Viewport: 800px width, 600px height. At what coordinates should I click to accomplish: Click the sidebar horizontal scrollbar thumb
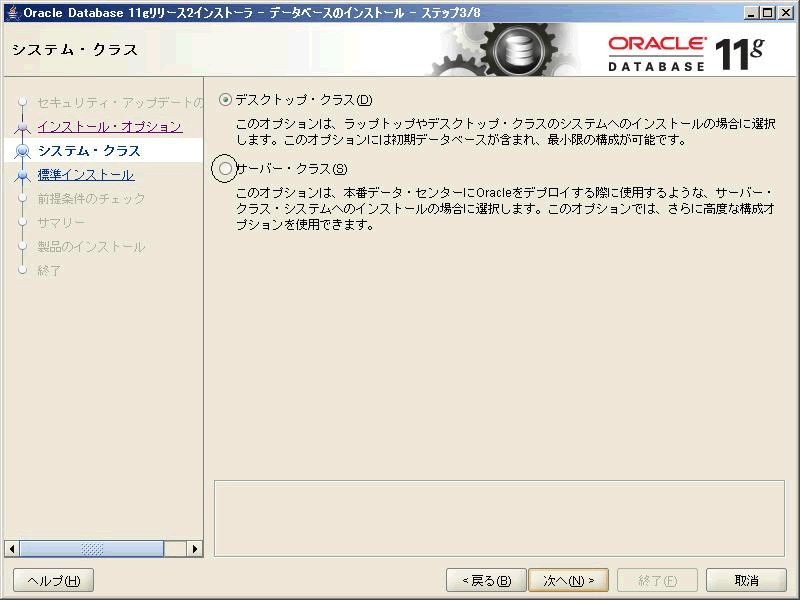click(91, 549)
